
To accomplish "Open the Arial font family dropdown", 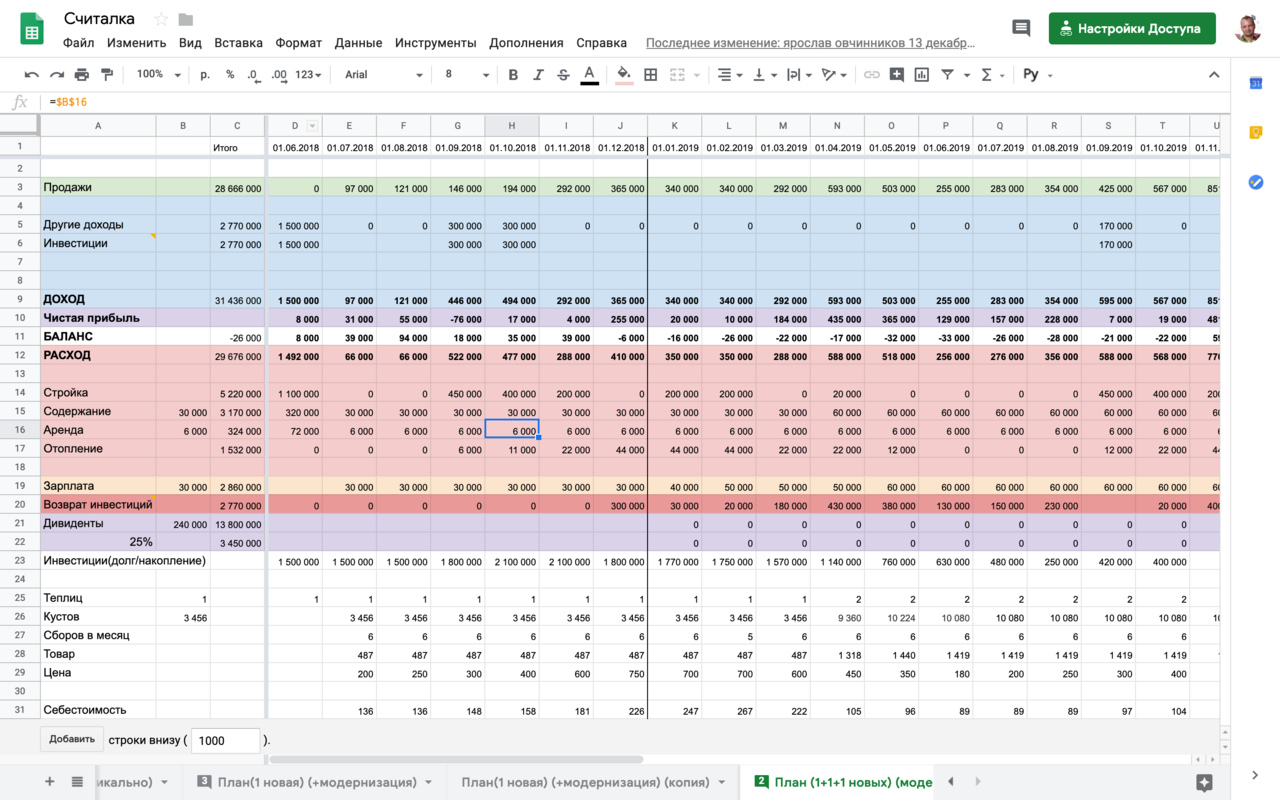I will 383,75.
